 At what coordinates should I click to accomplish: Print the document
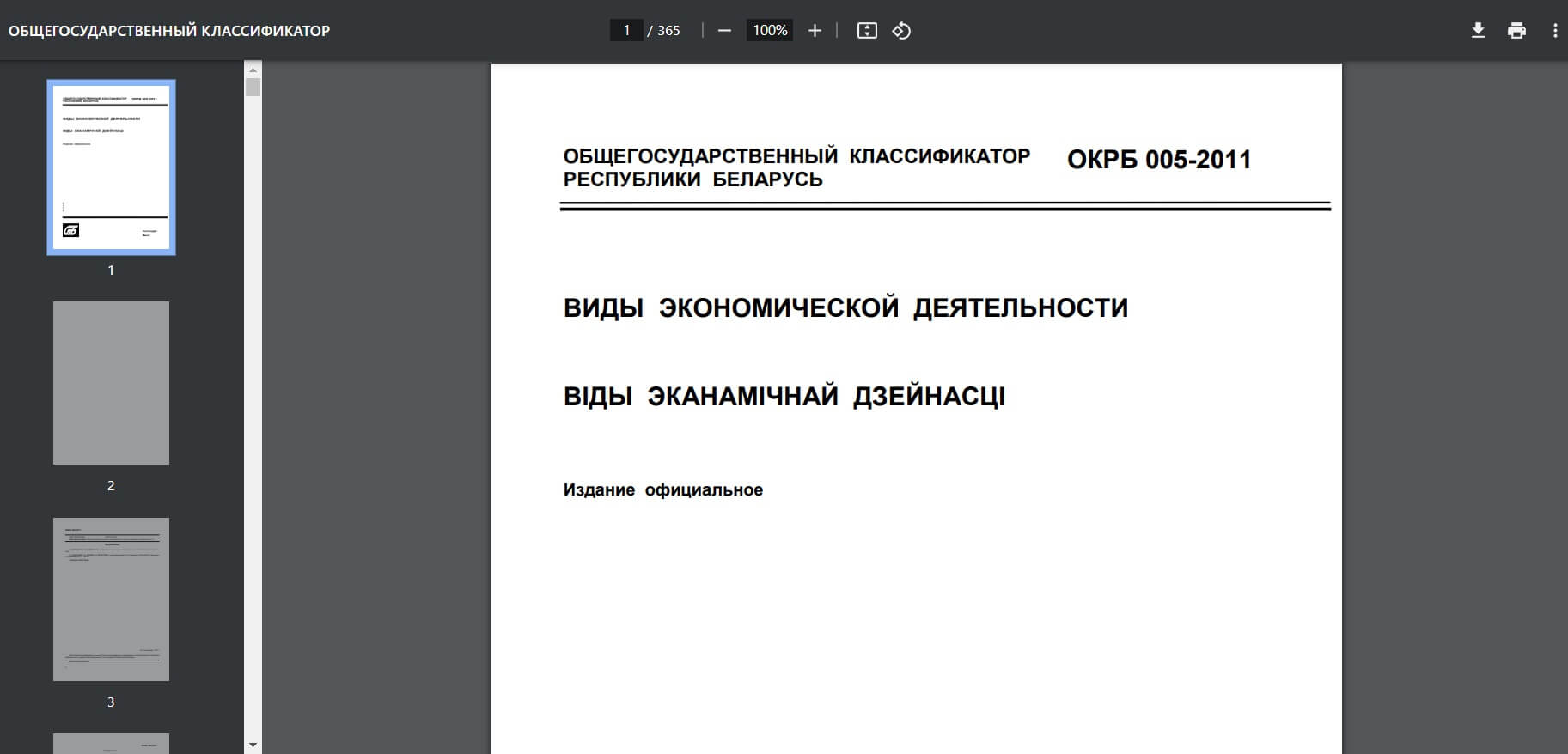point(1517,31)
